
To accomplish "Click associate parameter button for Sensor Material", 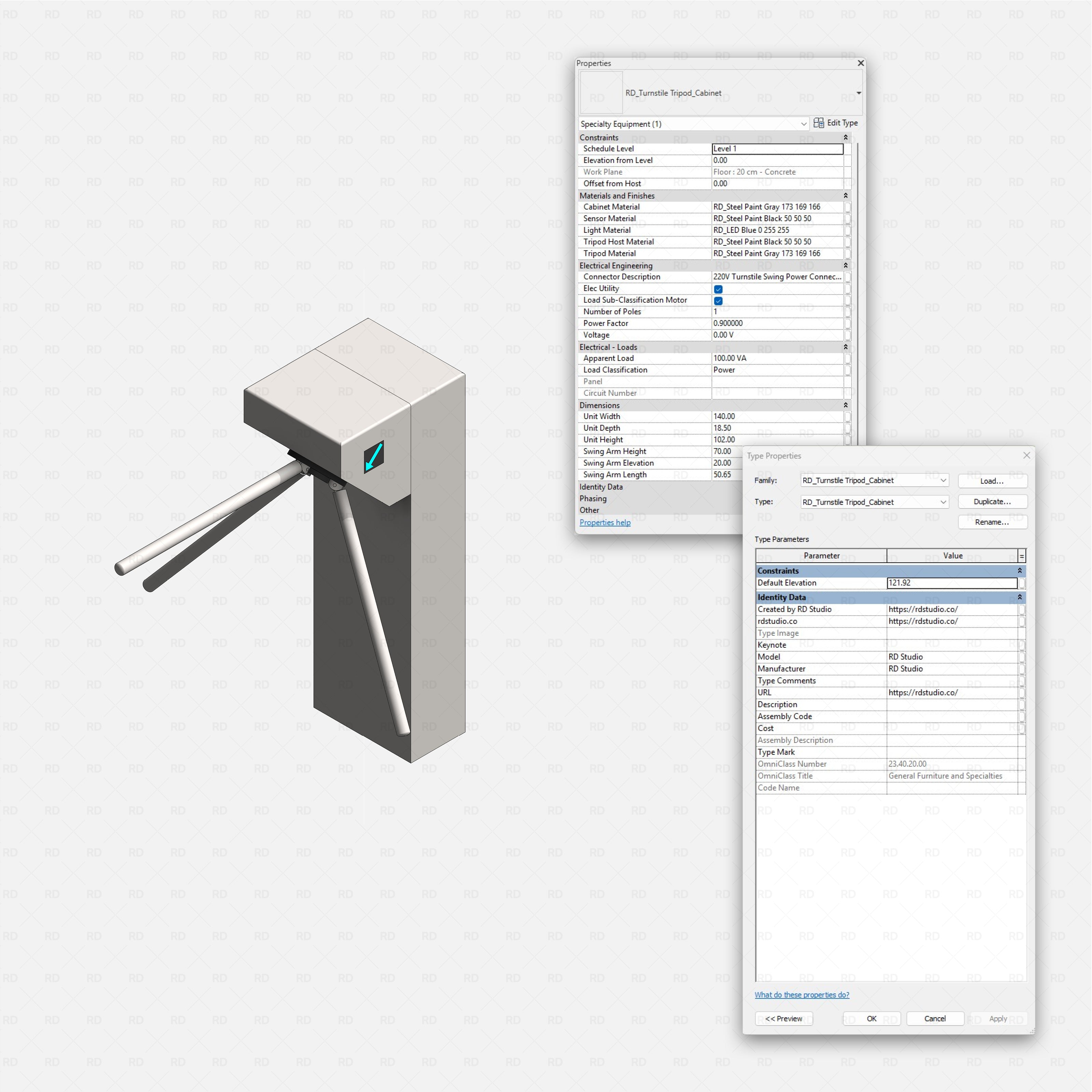I will [847, 219].
